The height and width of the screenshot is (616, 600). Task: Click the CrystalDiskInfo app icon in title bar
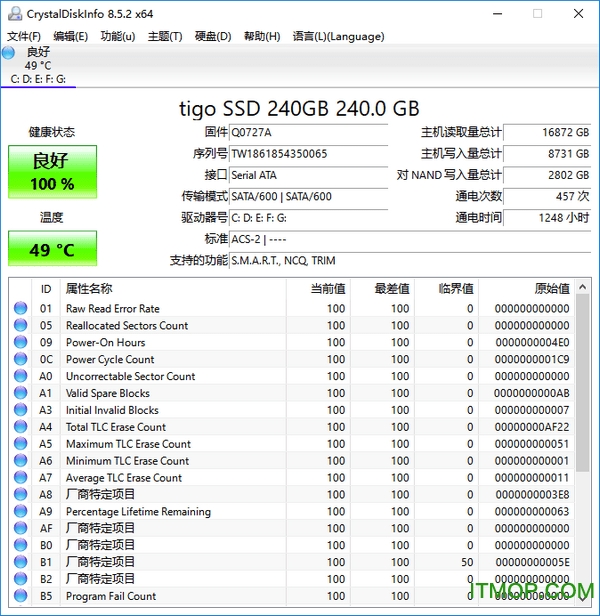[x=15, y=14]
